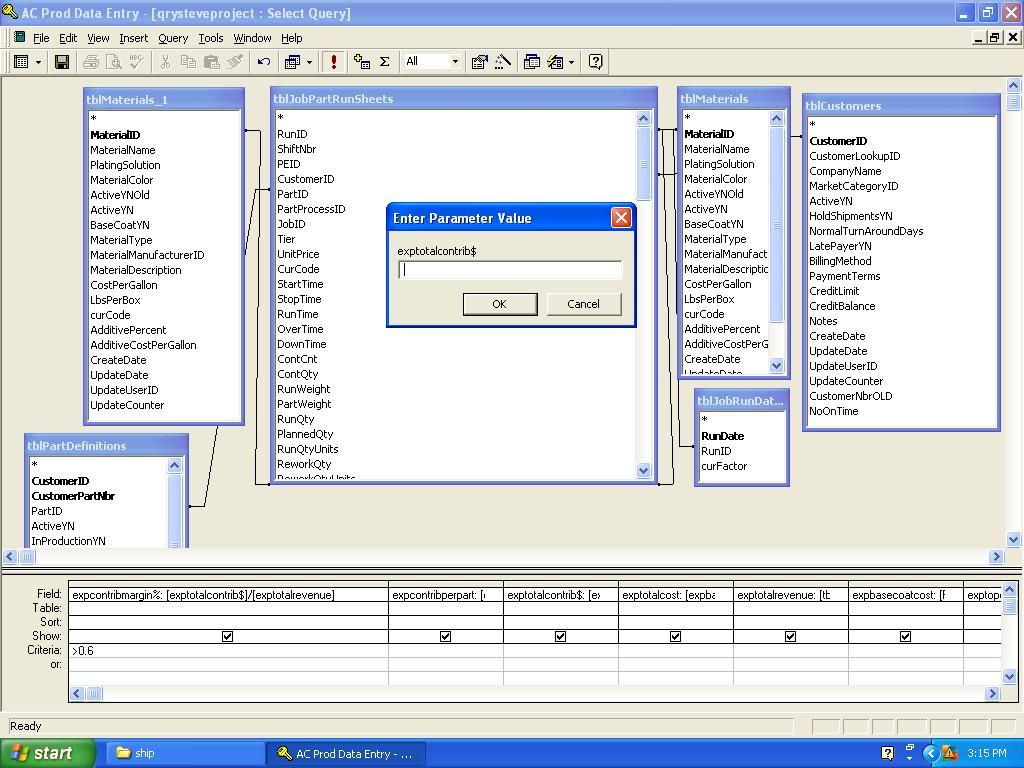
Task: Click the Help question mark icon
Action: coord(596,62)
